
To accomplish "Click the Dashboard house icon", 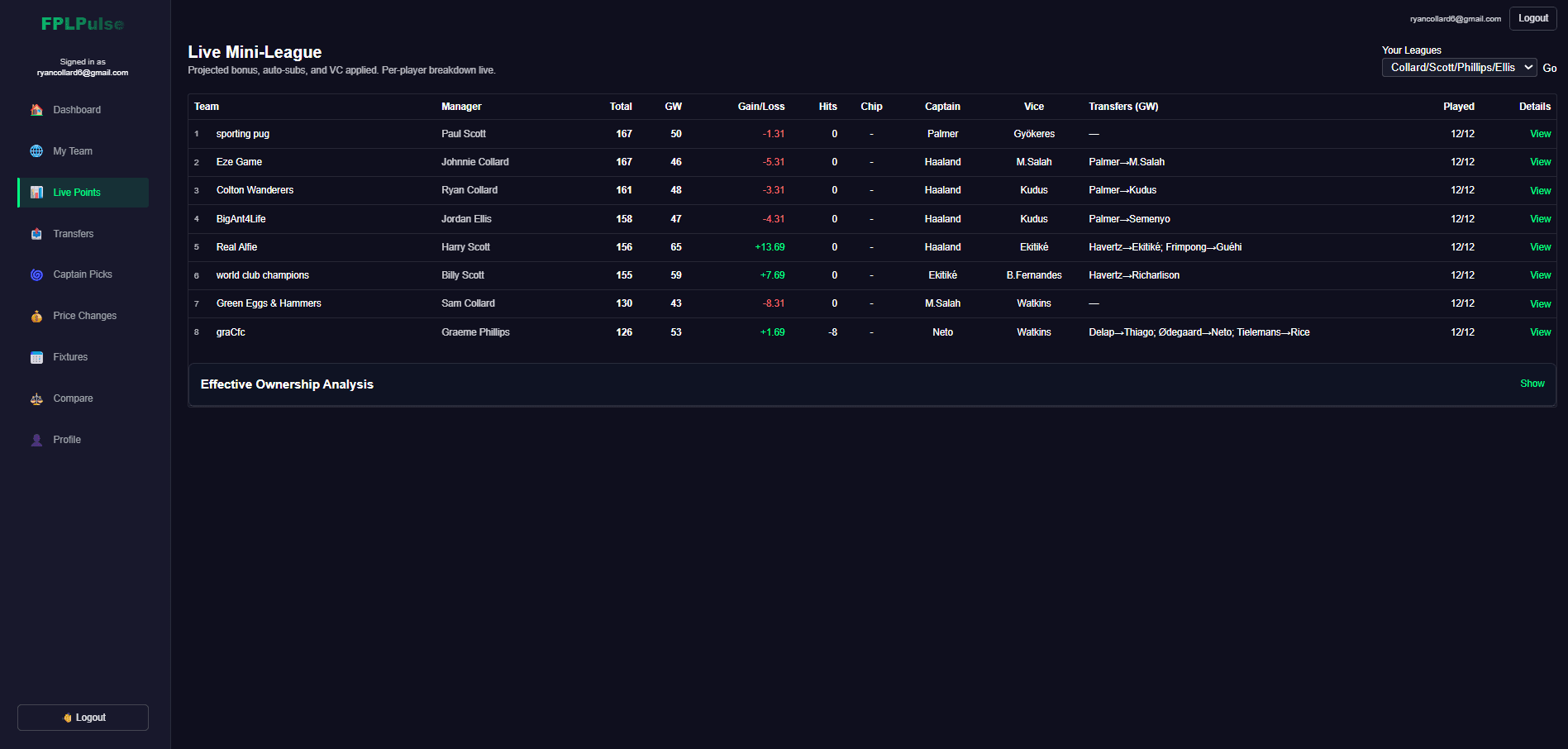I will 36,110.
